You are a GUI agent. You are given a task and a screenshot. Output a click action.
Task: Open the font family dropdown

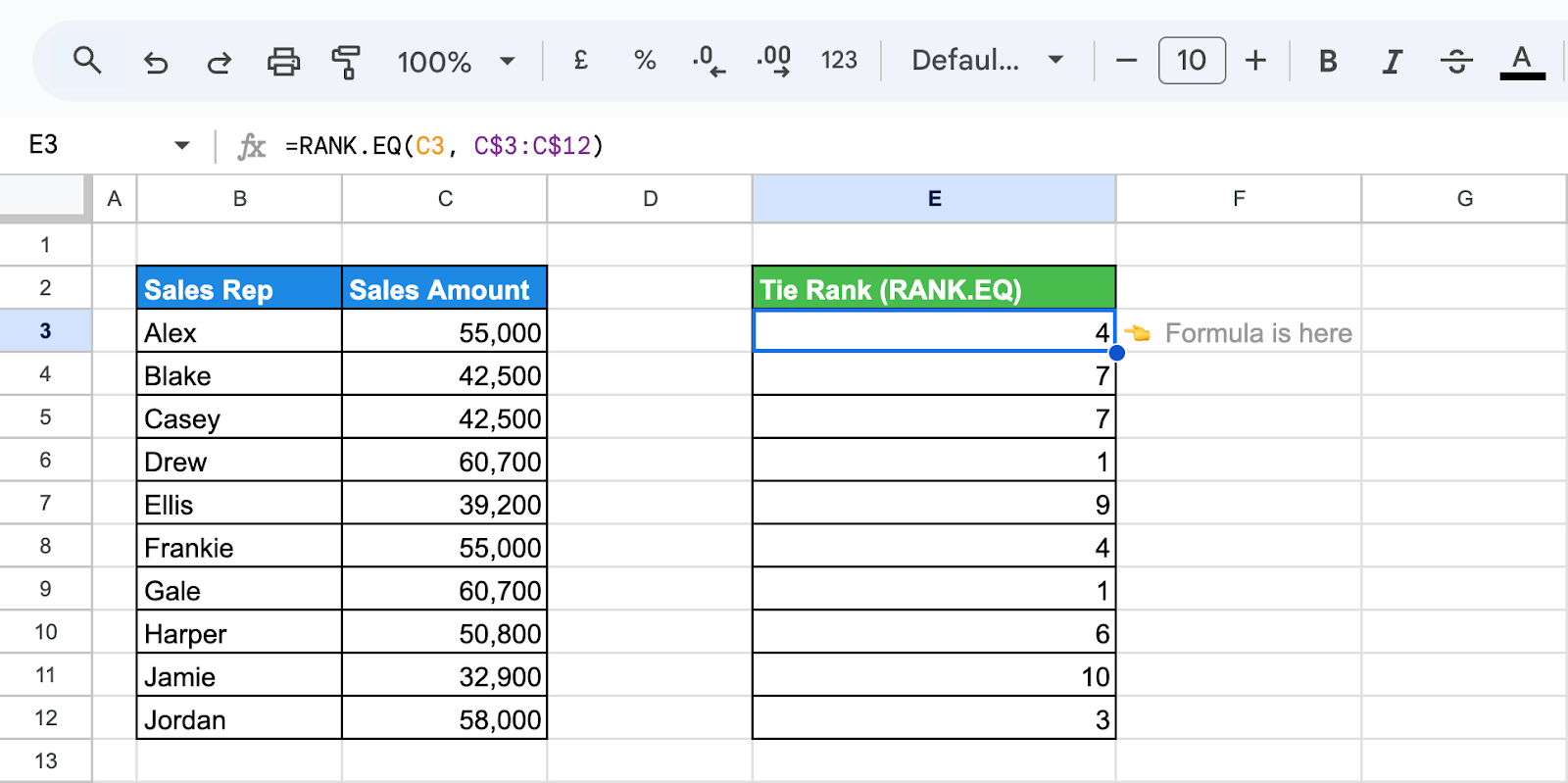(x=987, y=61)
